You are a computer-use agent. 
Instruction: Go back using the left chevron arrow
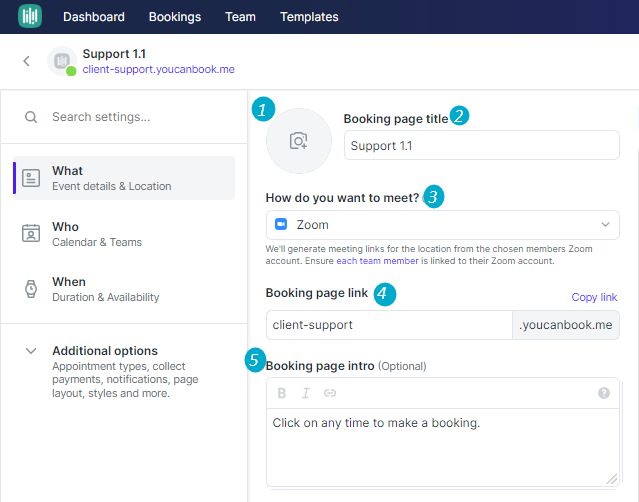[x=26, y=61]
